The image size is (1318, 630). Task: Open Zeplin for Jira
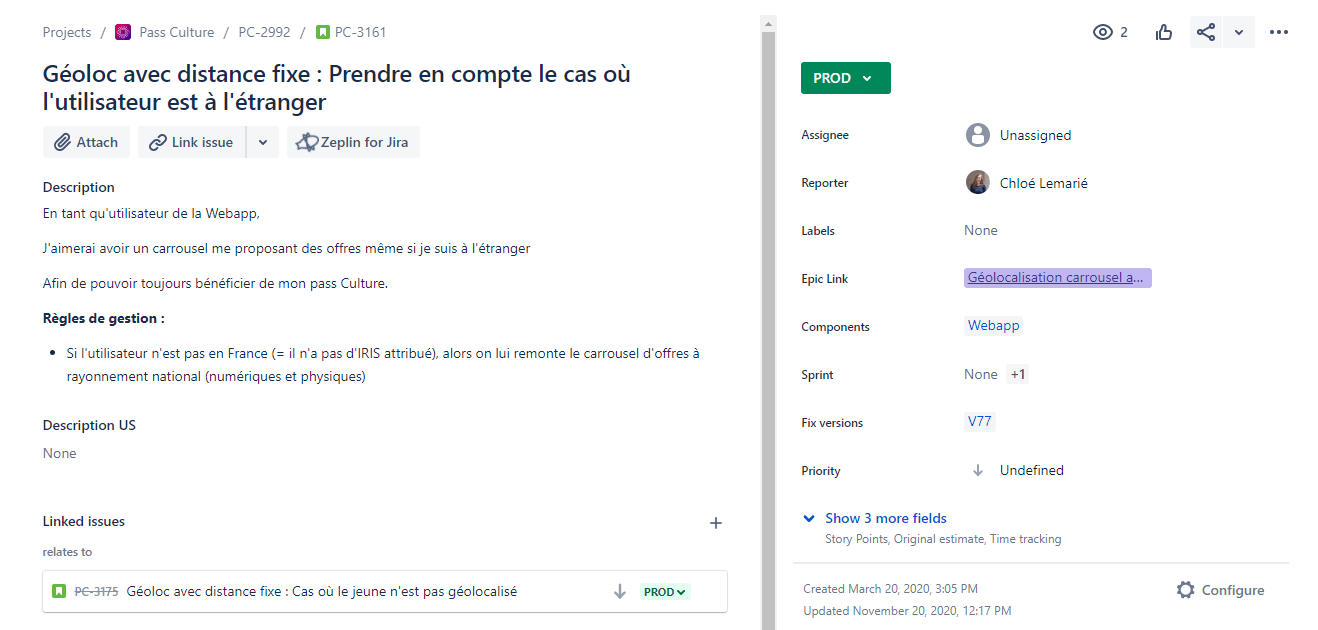point(353,142)
